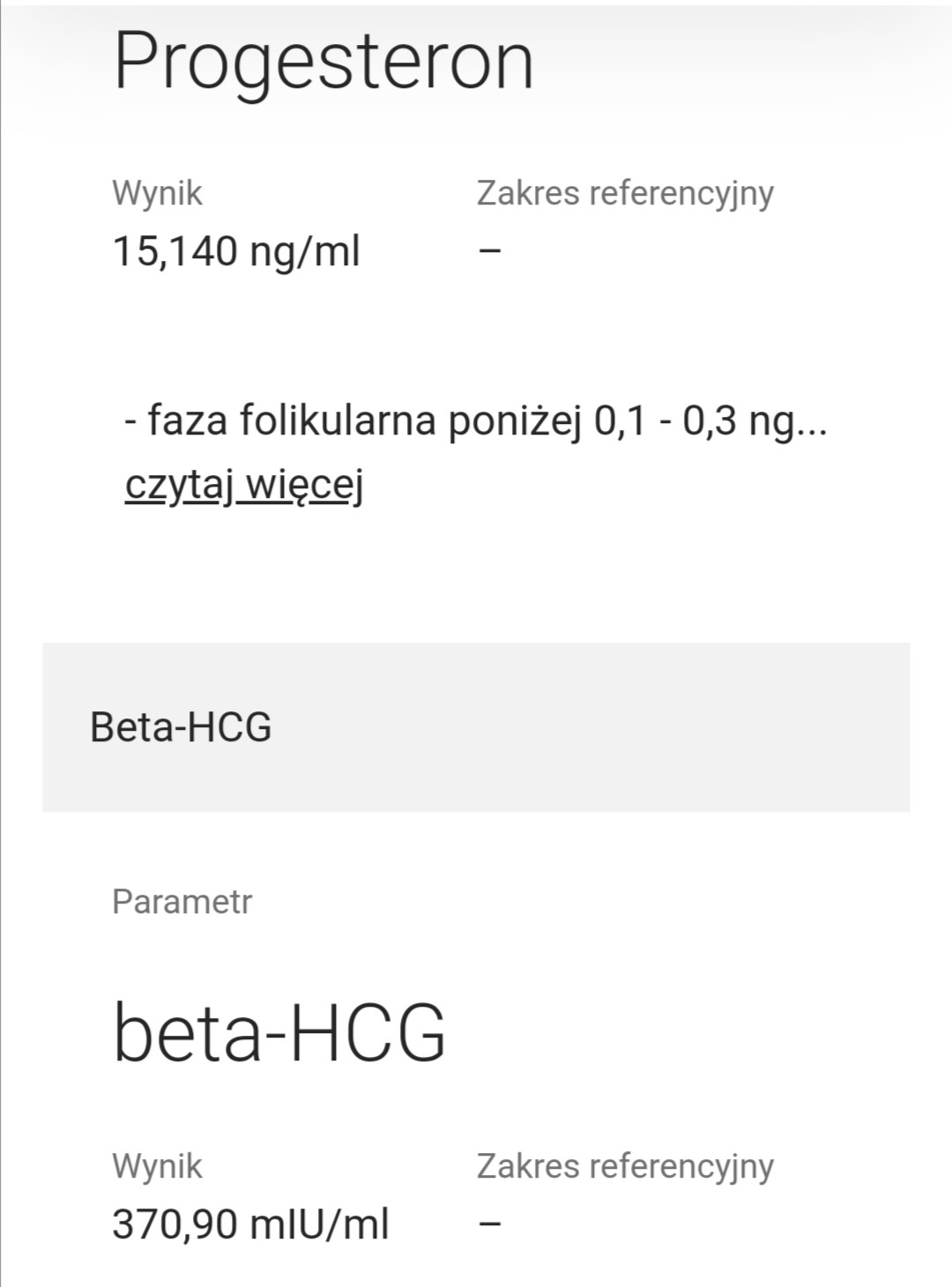Viewport: 952px width, 1287px height.
Task: Click the word 'poniżej' in the note
Action: pos(516,420)
